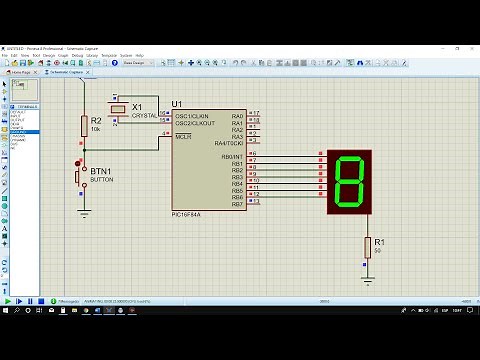This screenshot has height=360, width=480.
Task: Pick the 2D line graphics tool
Action: pyautogui.click(x=4, y=191)
